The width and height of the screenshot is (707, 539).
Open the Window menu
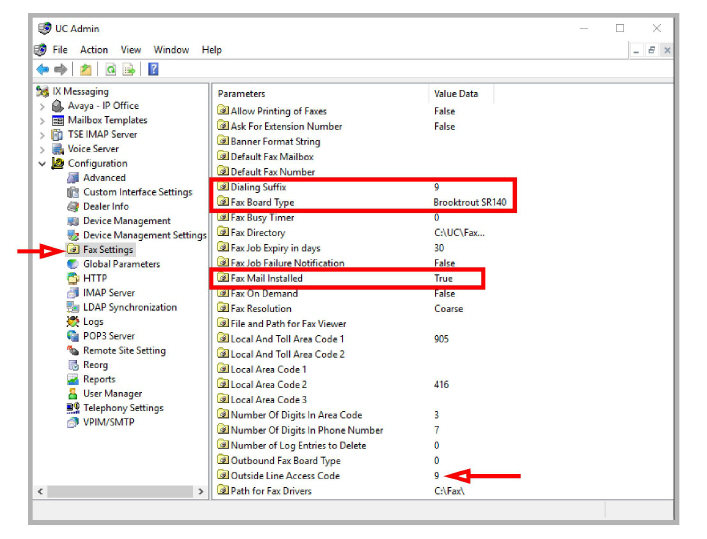tap(171, 50)
